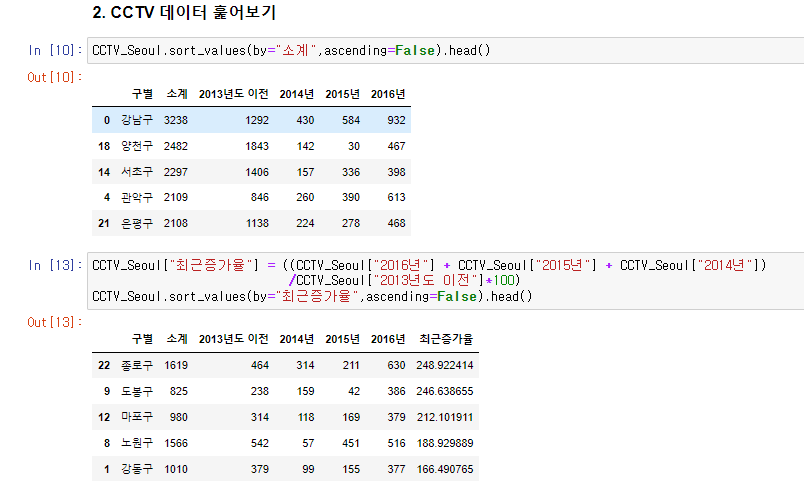Click the row index 22
The width and height of the screenshot is (804, 493).
point(104,365)
